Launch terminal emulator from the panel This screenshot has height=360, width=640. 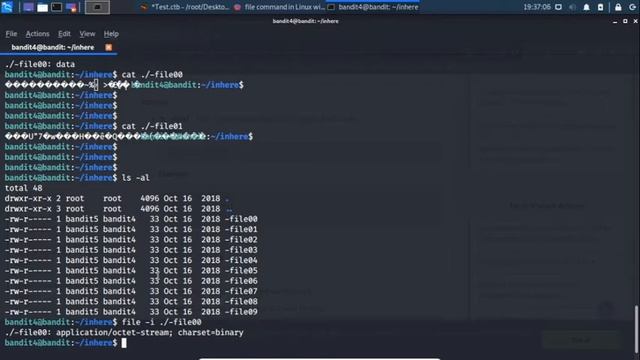57,7
